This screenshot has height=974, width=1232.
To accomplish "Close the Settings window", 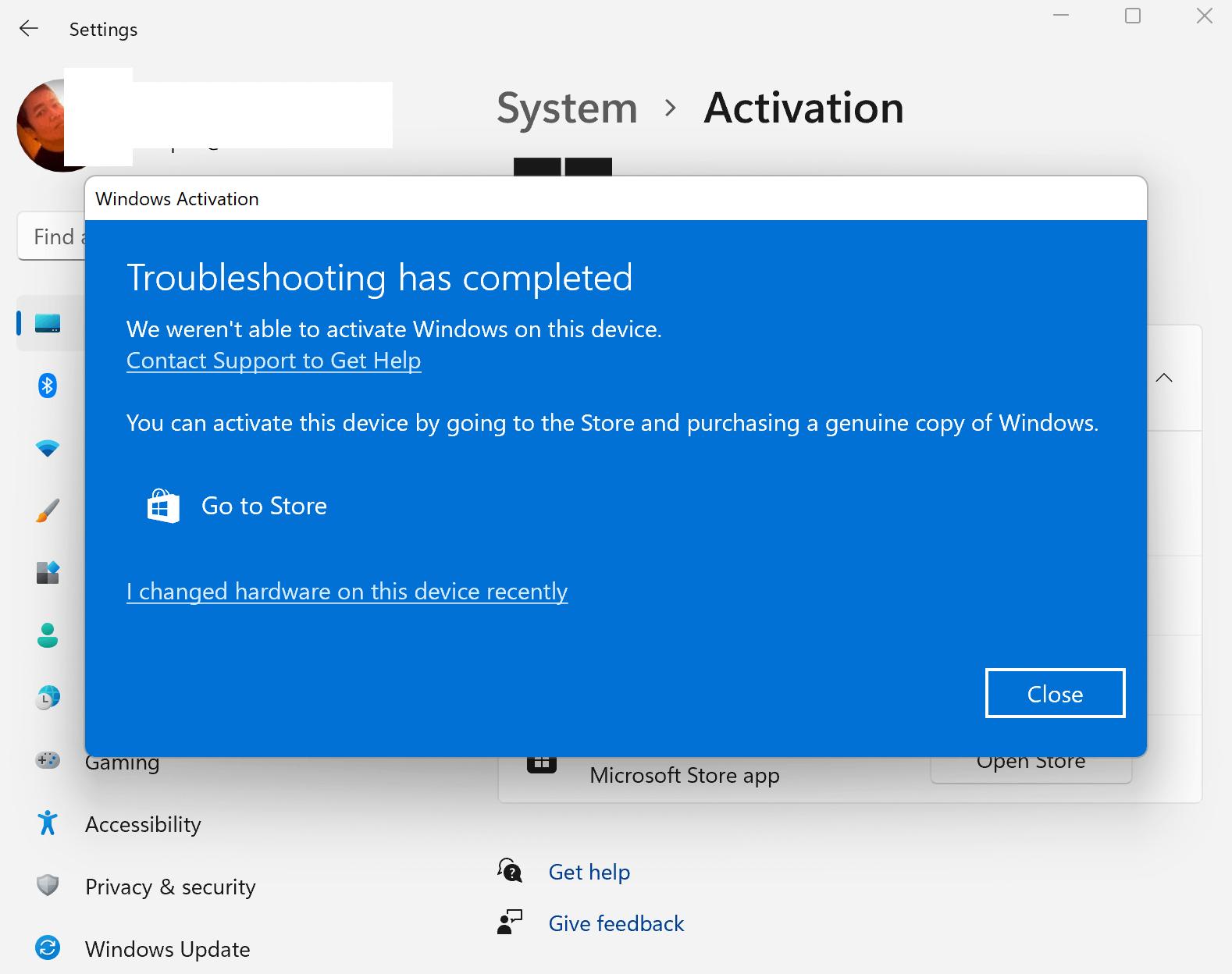I will [x=1205, y=16].
